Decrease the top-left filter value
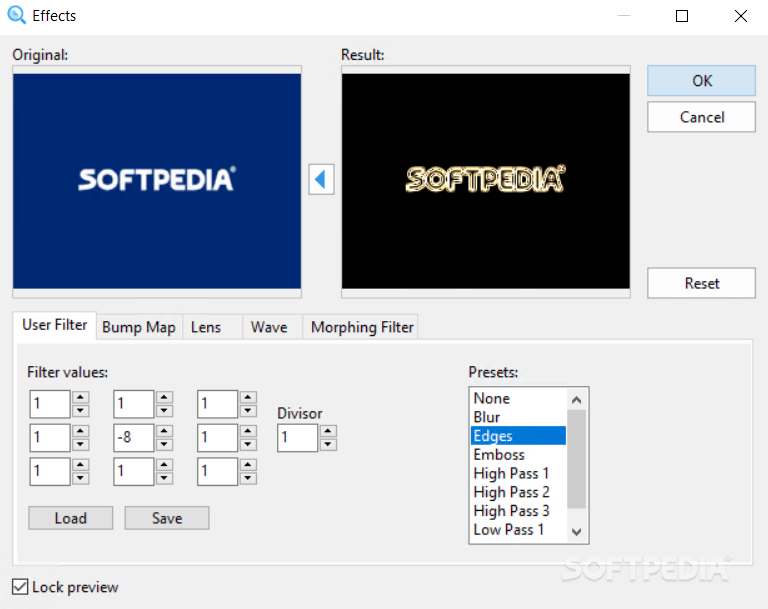Viewport: 768px width, 609px height. [x=80, y=411]
